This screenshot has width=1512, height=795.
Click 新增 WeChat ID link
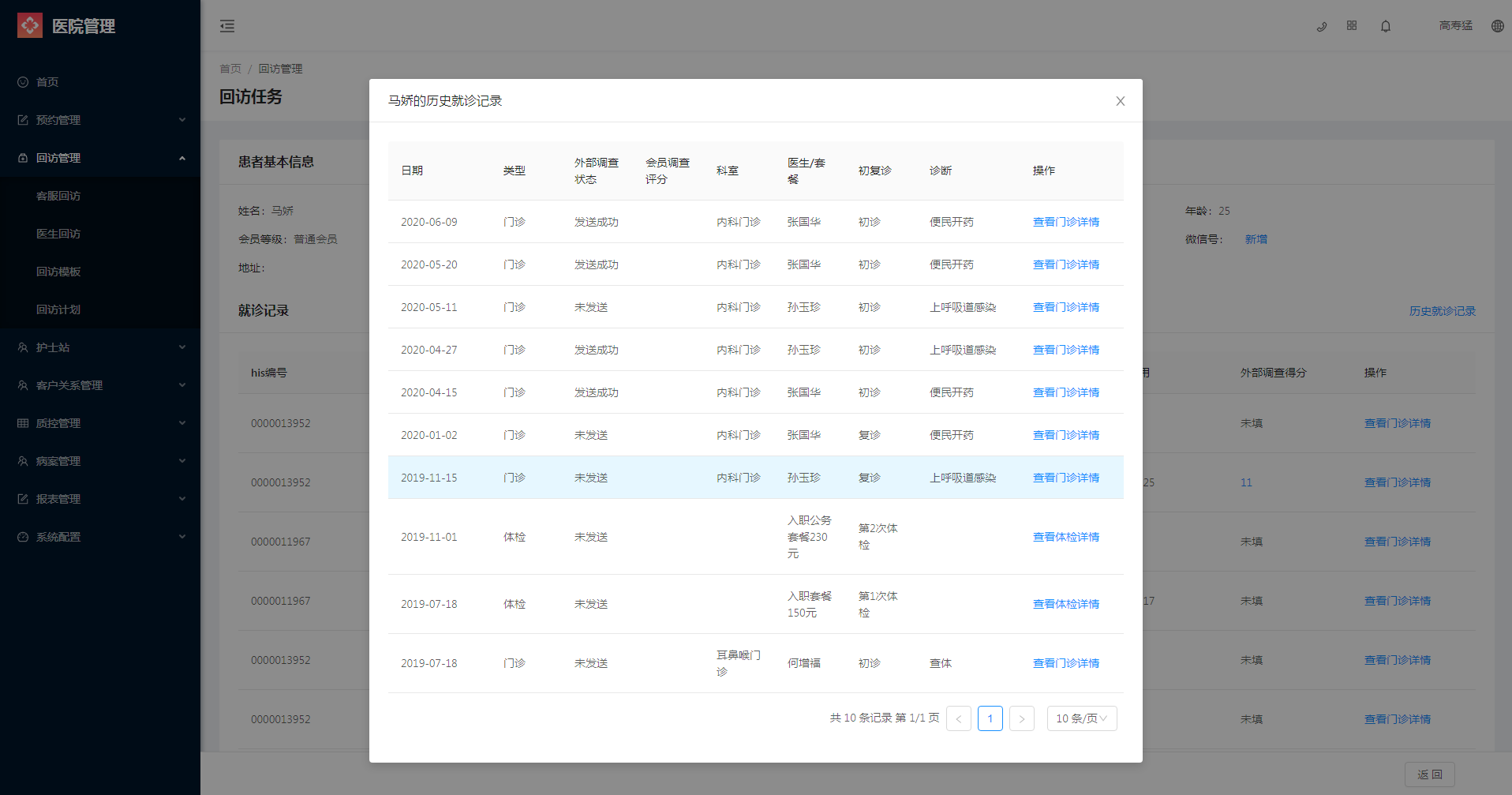[x=1256, y=239]
